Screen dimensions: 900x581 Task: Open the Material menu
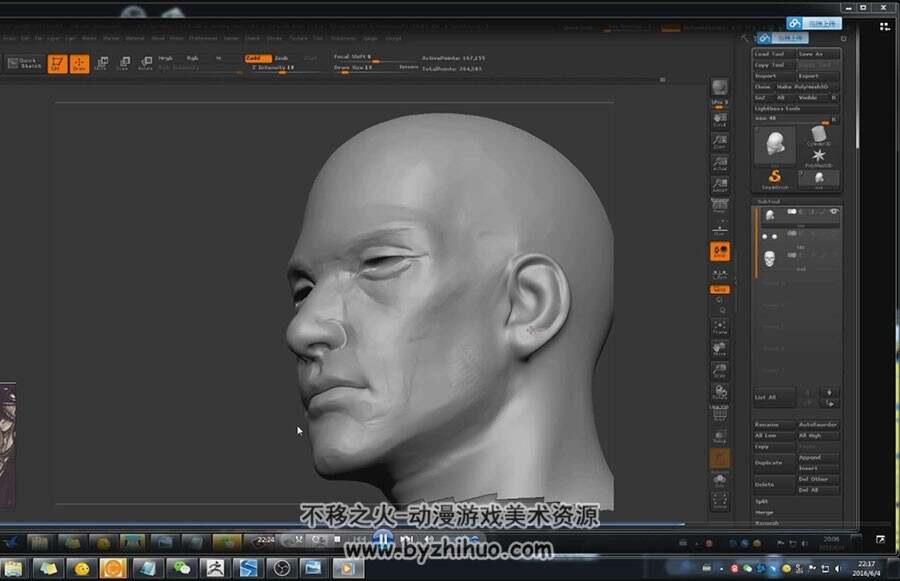(135, 38)
